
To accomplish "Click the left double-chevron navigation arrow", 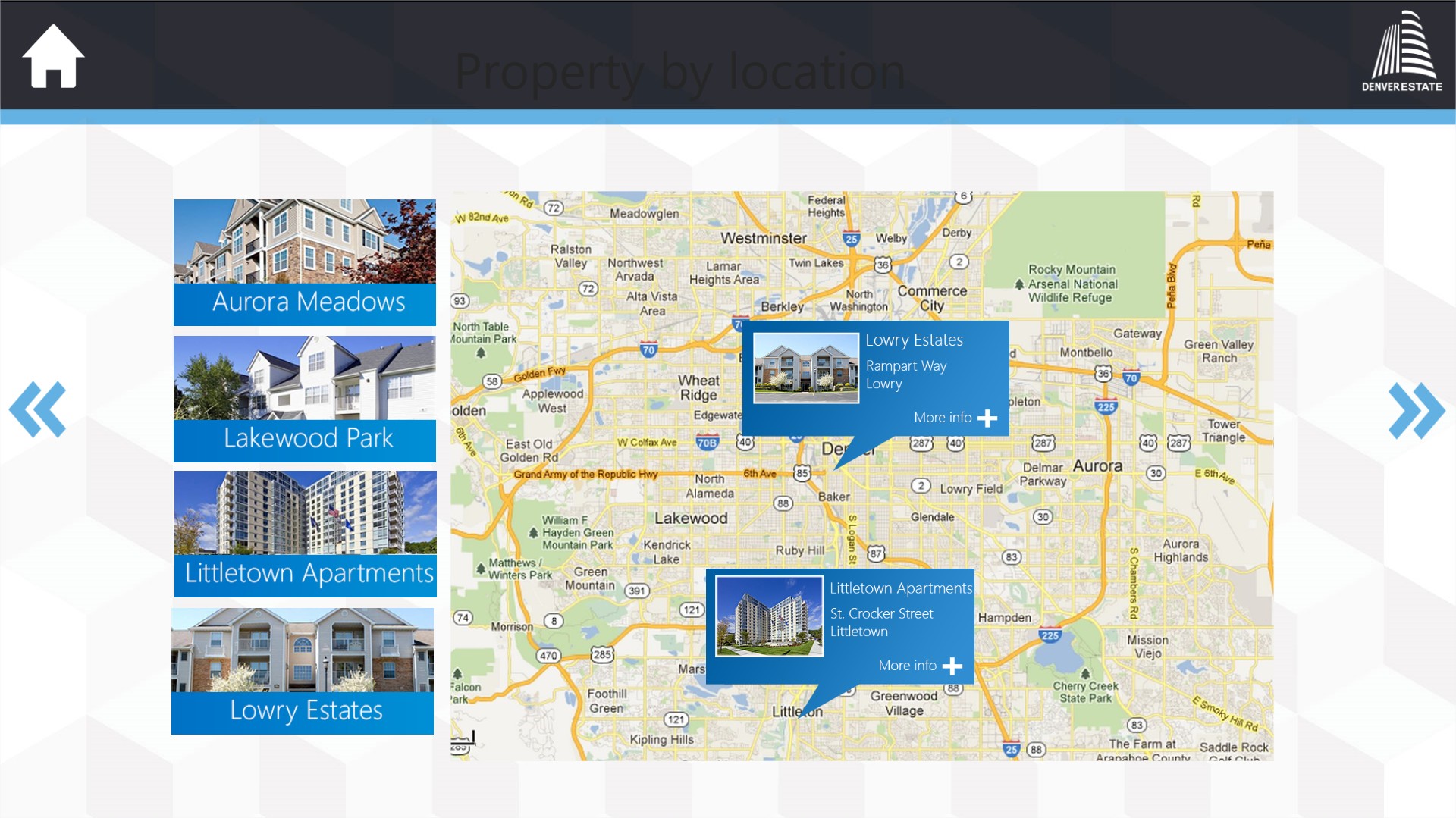I will click(x=37, y=409).
